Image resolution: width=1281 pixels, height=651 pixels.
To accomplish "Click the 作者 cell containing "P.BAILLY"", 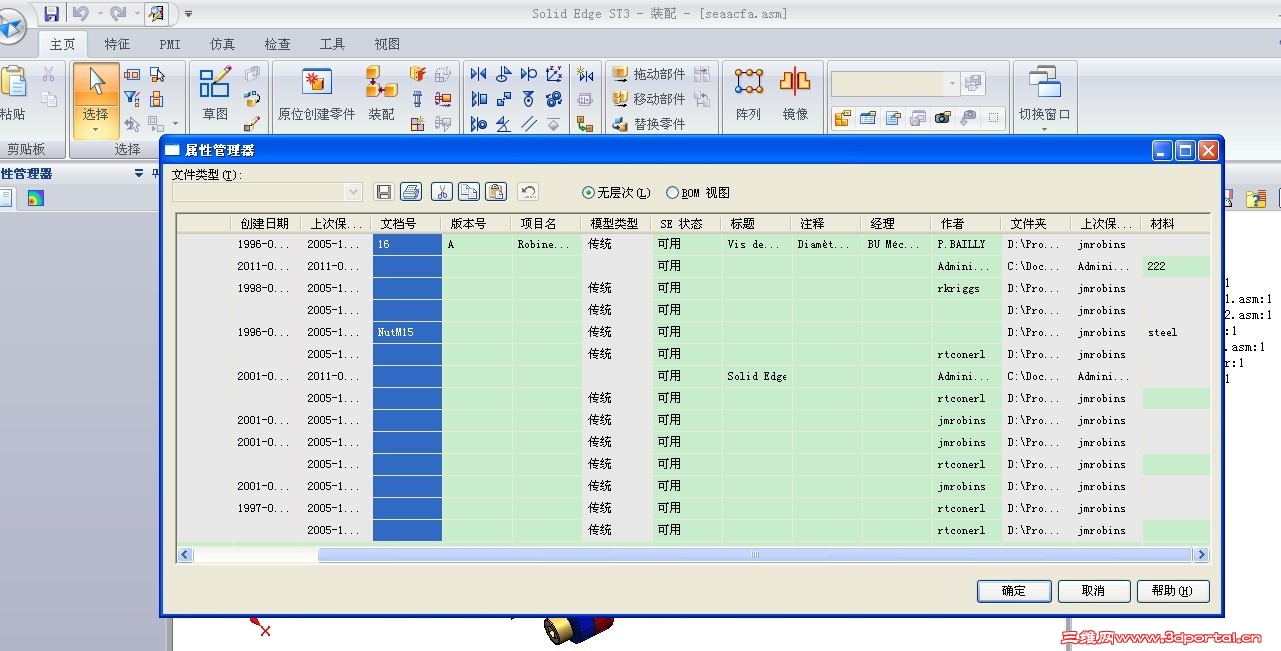I will click(x=967, y=244).
